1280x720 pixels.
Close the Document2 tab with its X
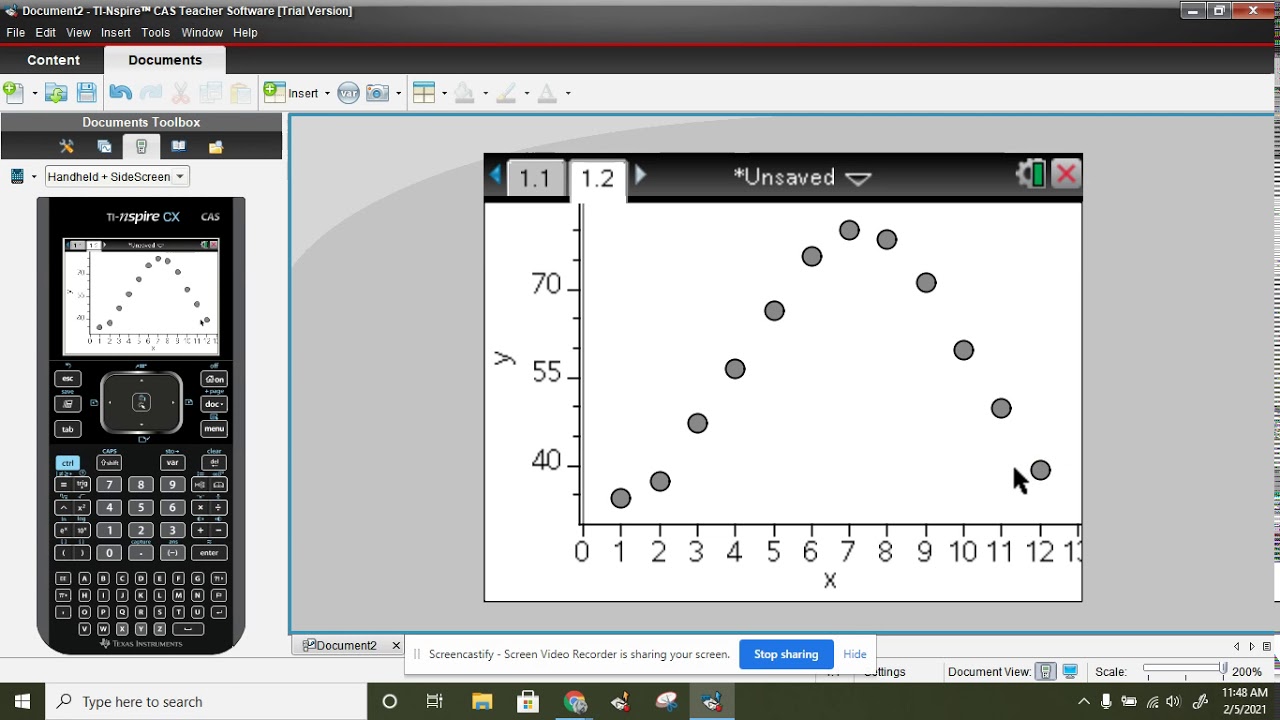tap(396, 645)
